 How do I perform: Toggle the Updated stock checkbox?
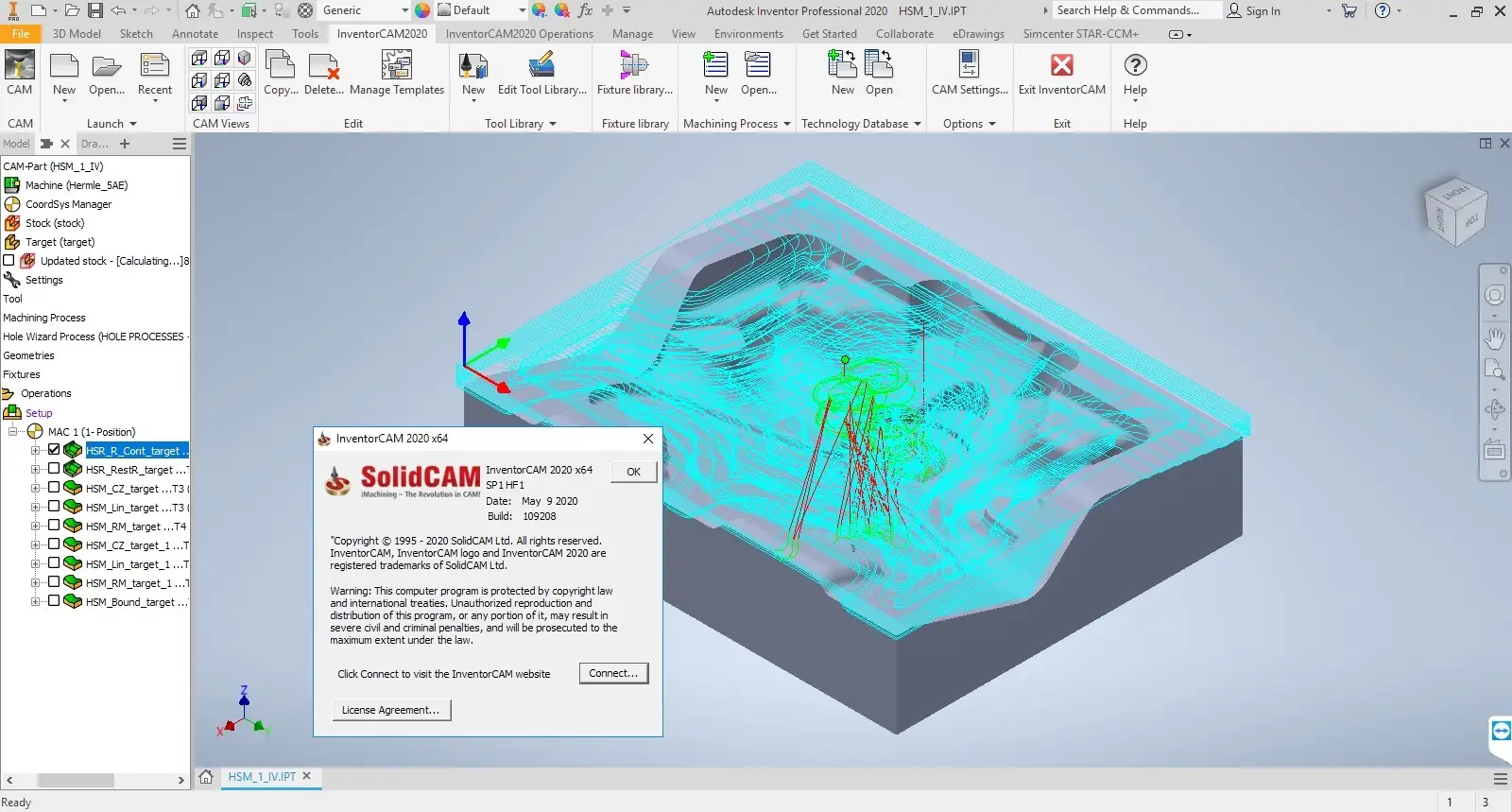[x=9, y=260]
